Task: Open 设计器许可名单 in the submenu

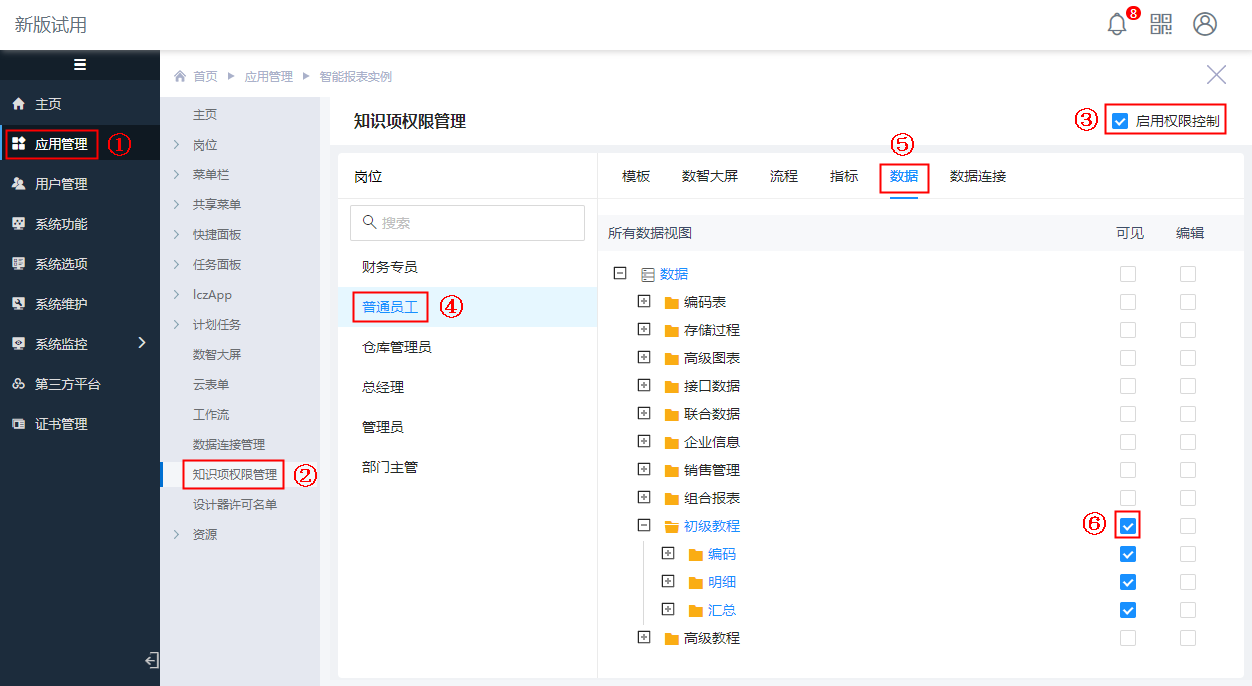Action: (x=235, y=505)
